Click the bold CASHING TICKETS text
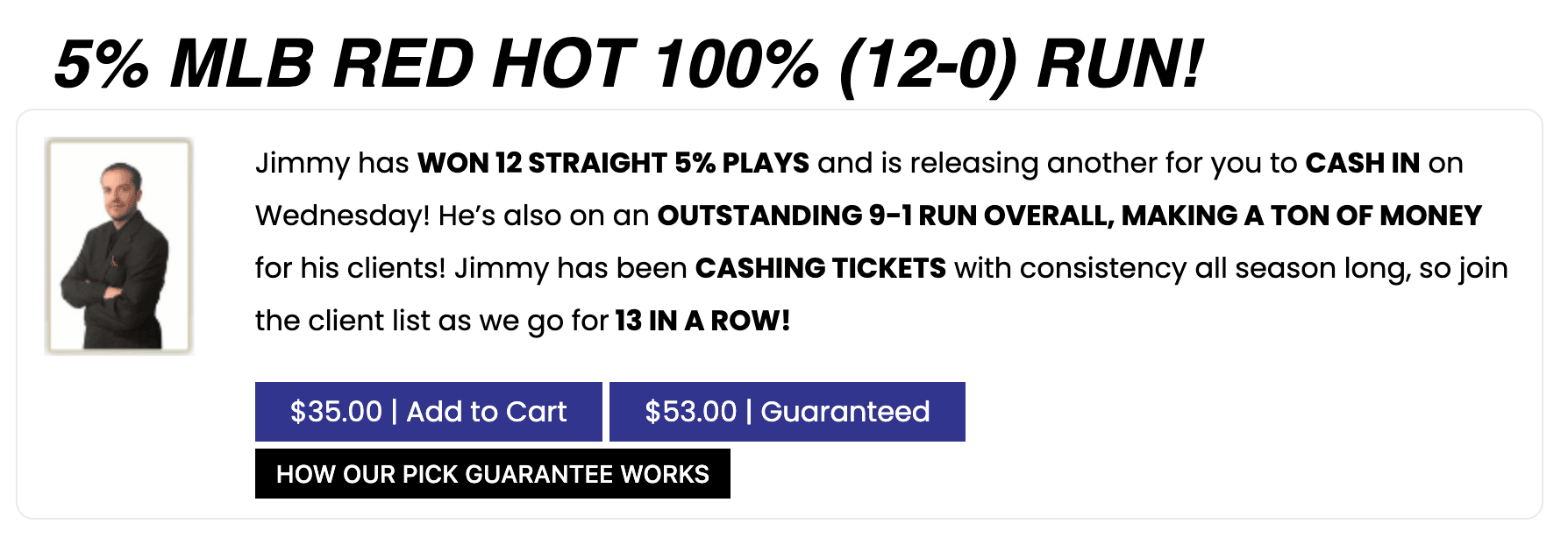Viewport: 1568px width, 559px height. (820, 268)
